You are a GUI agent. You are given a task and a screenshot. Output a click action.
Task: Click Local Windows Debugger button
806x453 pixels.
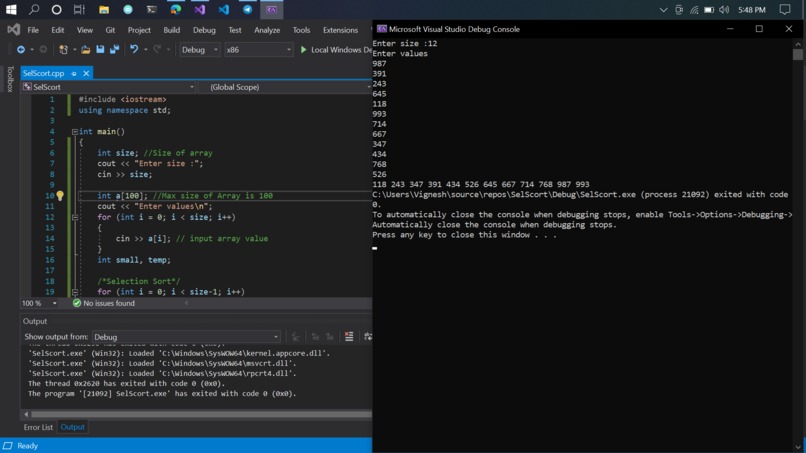(x=335, y=49)
